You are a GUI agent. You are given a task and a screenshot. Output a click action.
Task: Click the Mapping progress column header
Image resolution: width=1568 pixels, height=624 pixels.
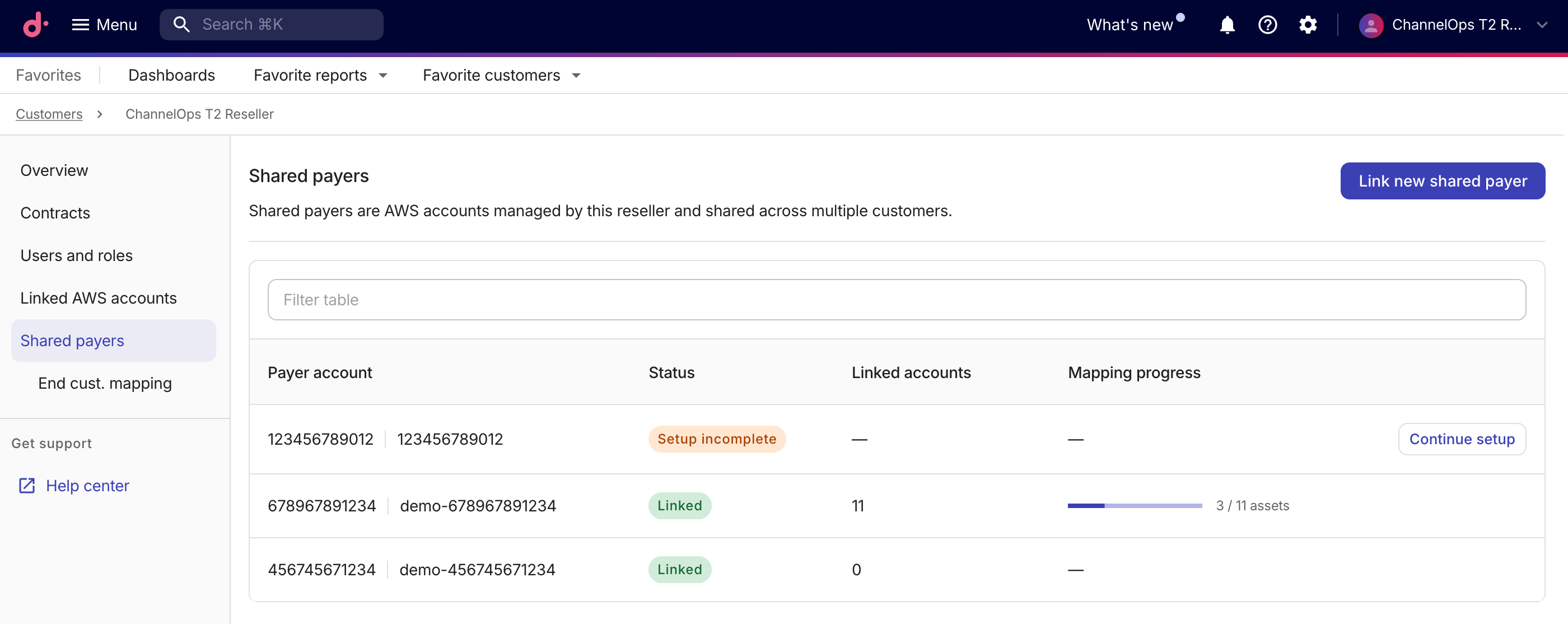pos(1133,372)
